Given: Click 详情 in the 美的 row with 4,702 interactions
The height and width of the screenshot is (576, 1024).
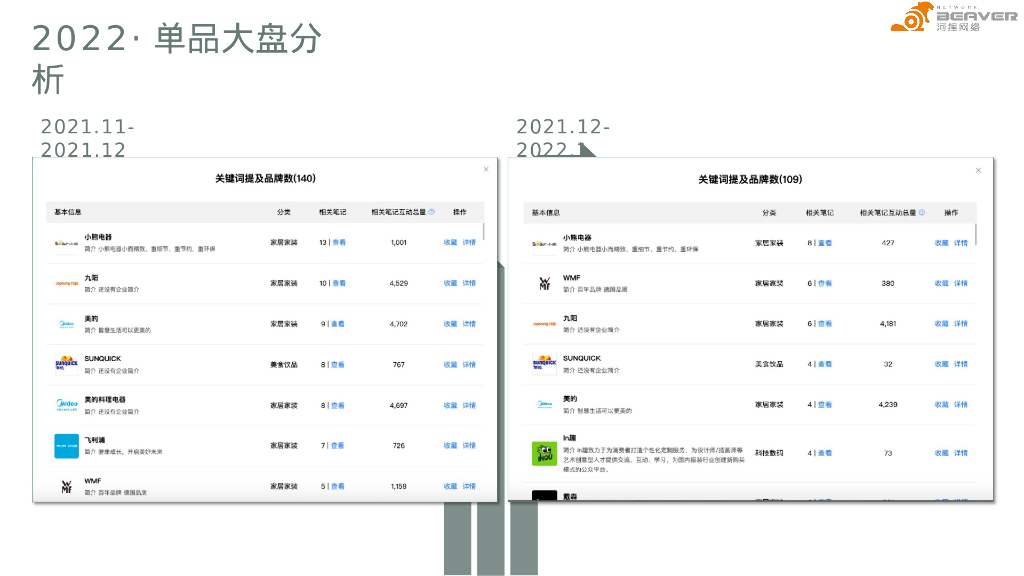Looking at the screenshot, I should [x=470, y=324].
